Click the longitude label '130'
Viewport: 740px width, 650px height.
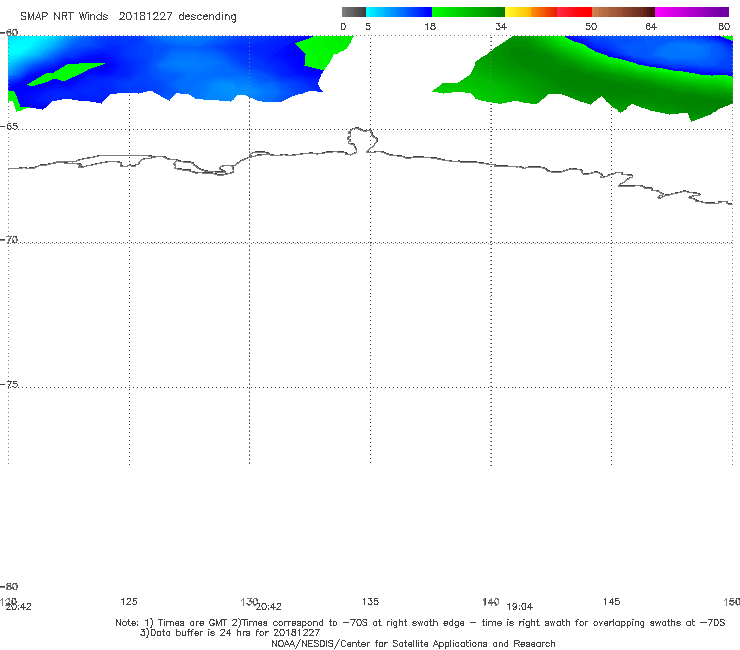coord(248,601)
